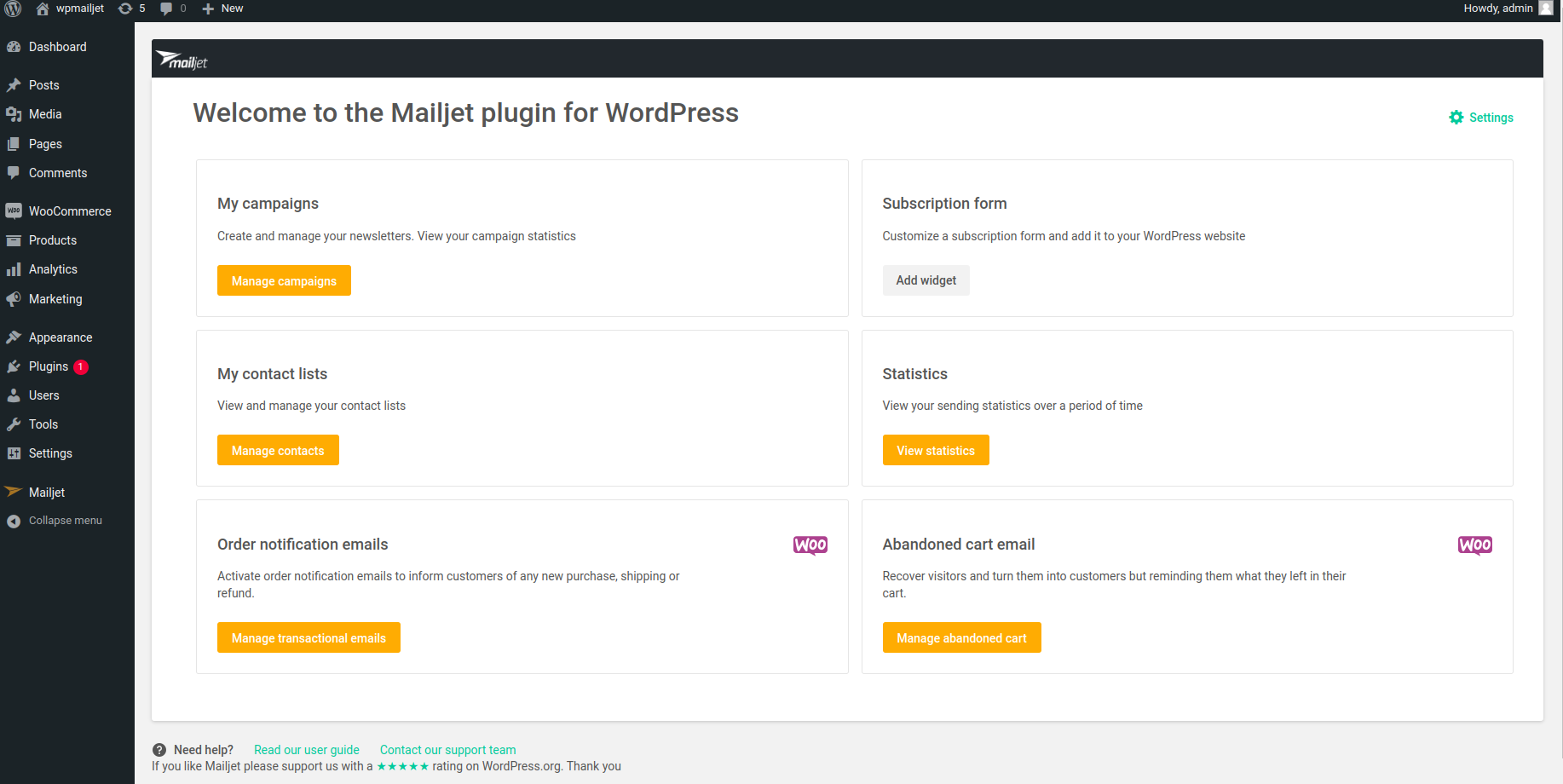The height and width of the screenshot is (784, 1563).
Task: Click the Collapse menu text
Action: coord(66,521)
